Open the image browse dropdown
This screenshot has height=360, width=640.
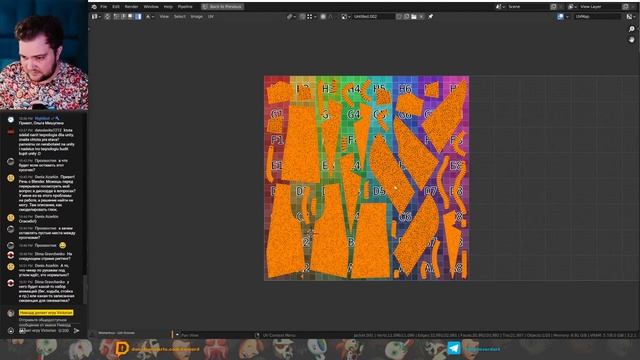click(x=346, y=17)
